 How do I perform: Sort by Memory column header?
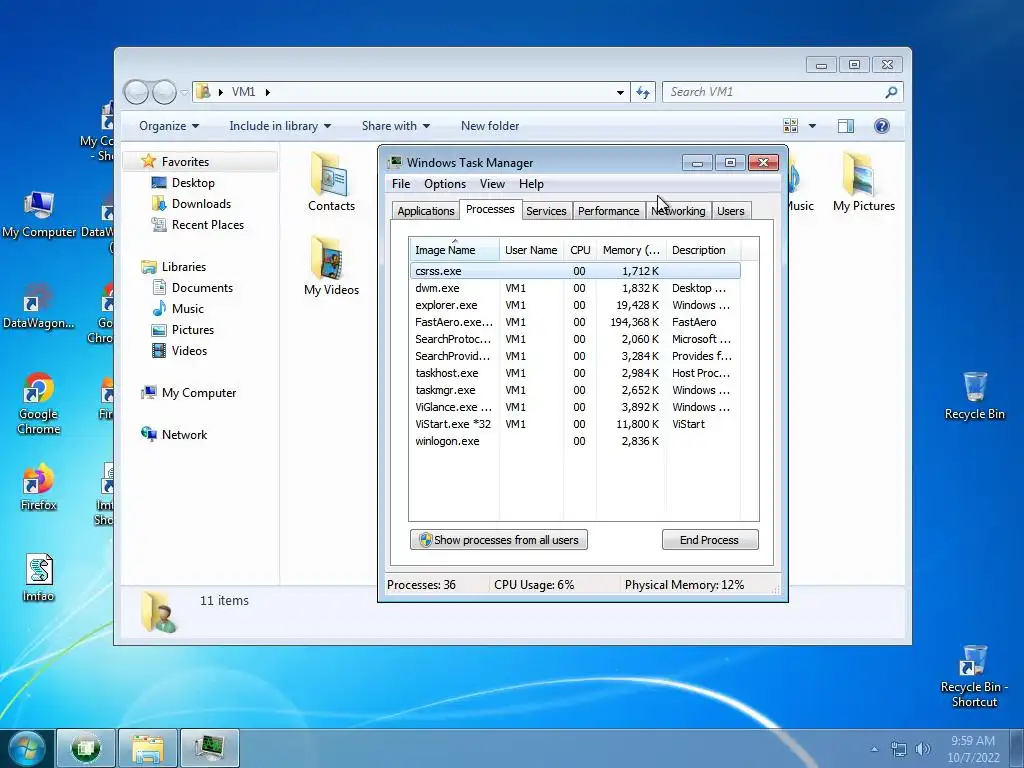pyautogui.click(x=631, y=249)
